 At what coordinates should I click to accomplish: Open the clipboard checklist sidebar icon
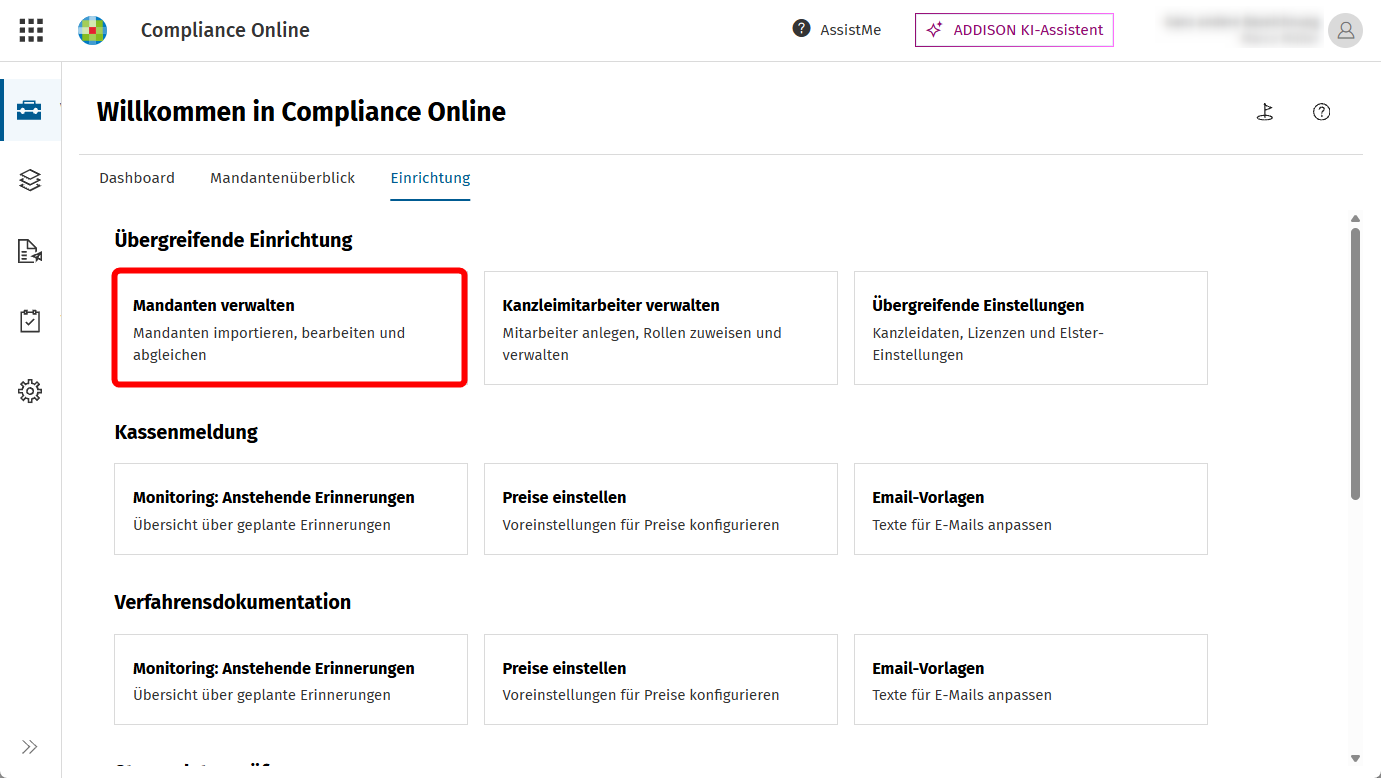[30, 321]
